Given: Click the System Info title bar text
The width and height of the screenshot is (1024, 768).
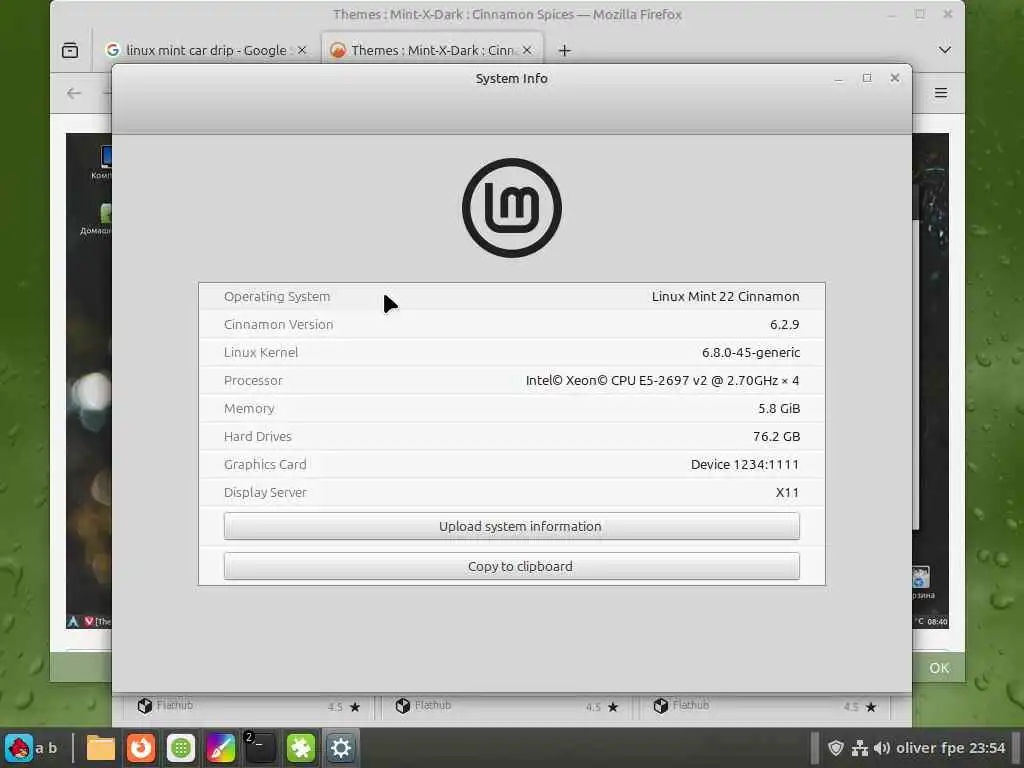Looking at the screenshot, I should click(511, 78).
